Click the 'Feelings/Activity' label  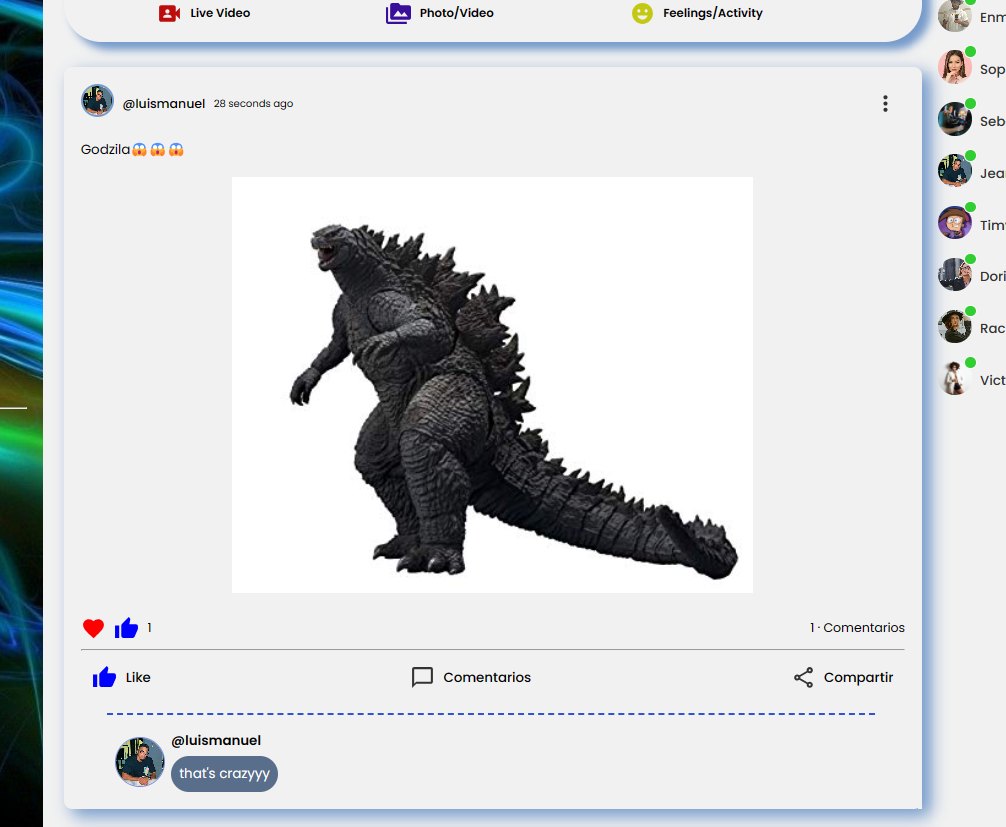(713, 13)
